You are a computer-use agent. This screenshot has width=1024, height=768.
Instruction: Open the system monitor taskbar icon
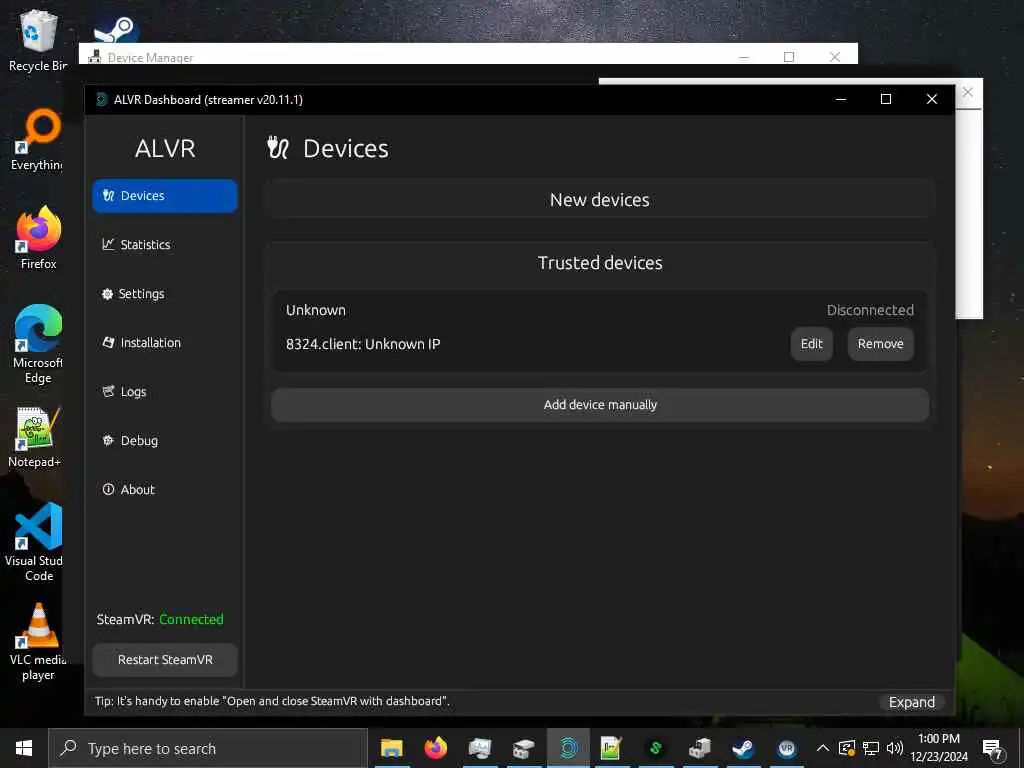coord(480,748)
